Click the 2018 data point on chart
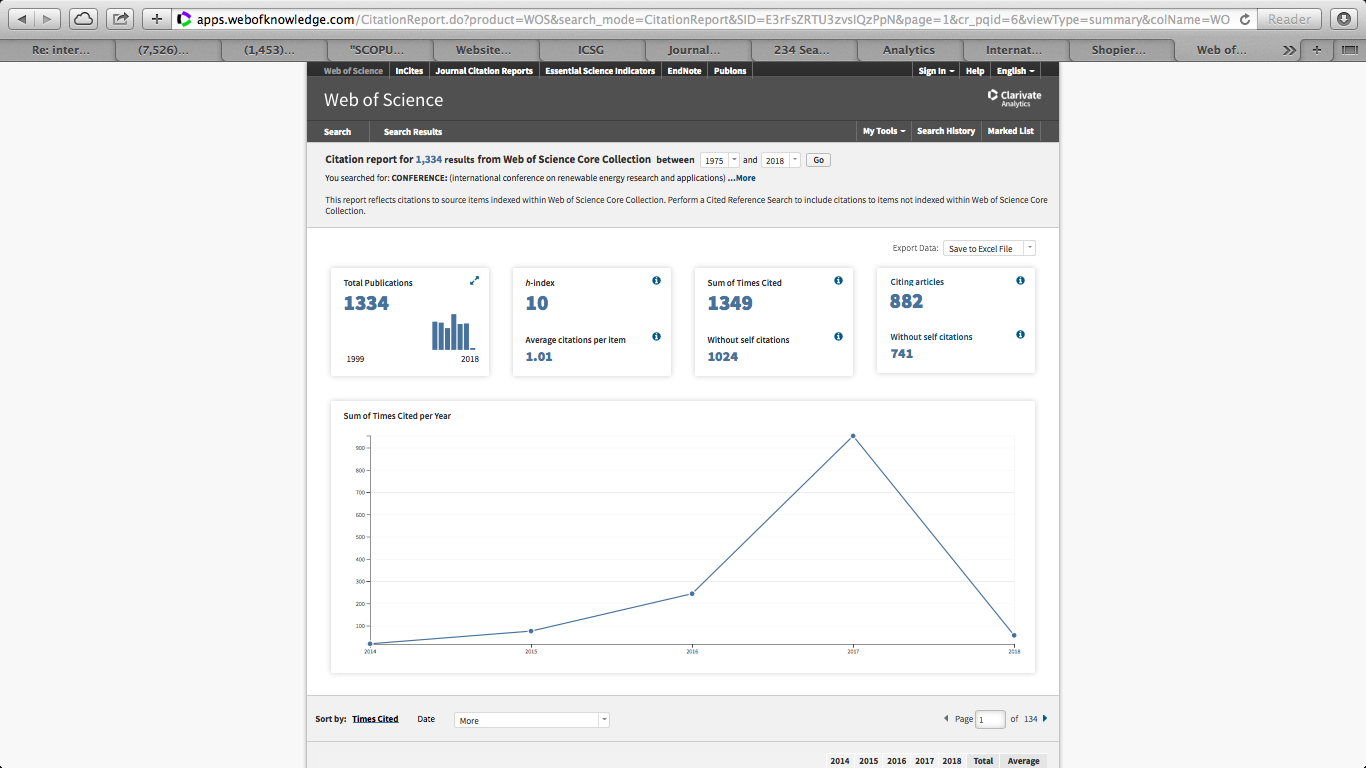The height and width of the screenshot is (768, 1366). [1014, 635]
